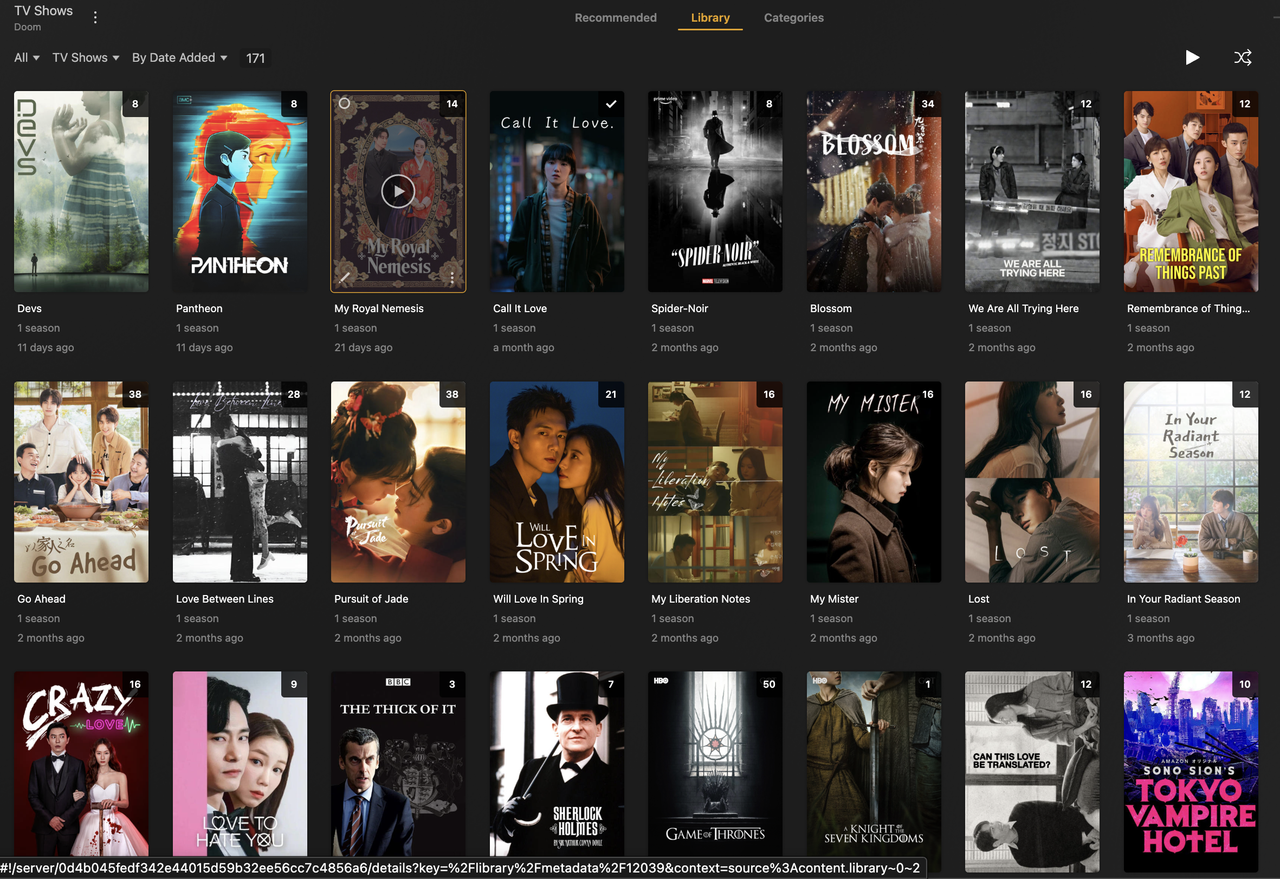Select the My Mister poster
1280x879 pixels.
tap(874, 482)
